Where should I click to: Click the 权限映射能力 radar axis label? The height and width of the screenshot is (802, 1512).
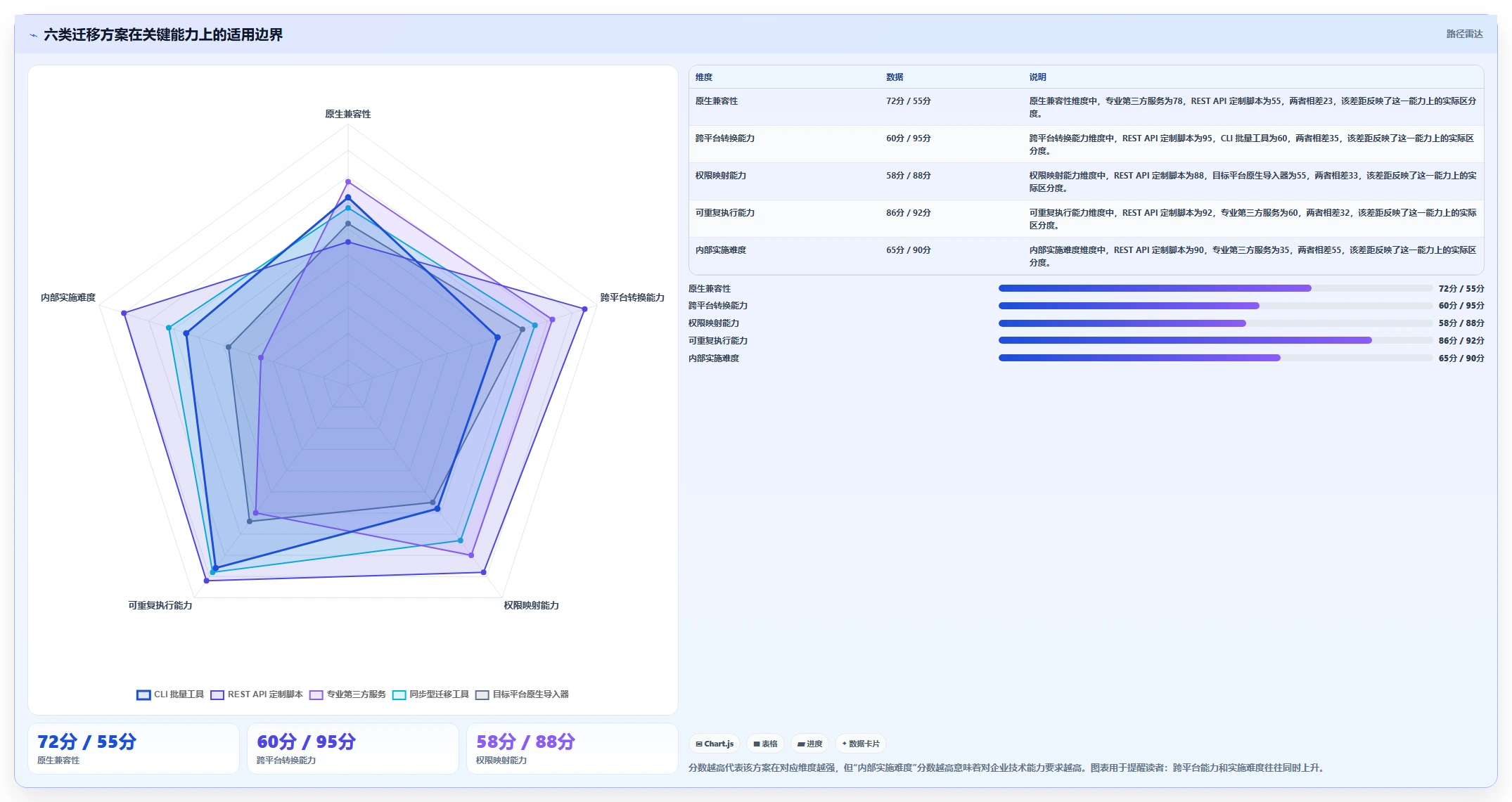pyautogui.click(x=532, y=605)
